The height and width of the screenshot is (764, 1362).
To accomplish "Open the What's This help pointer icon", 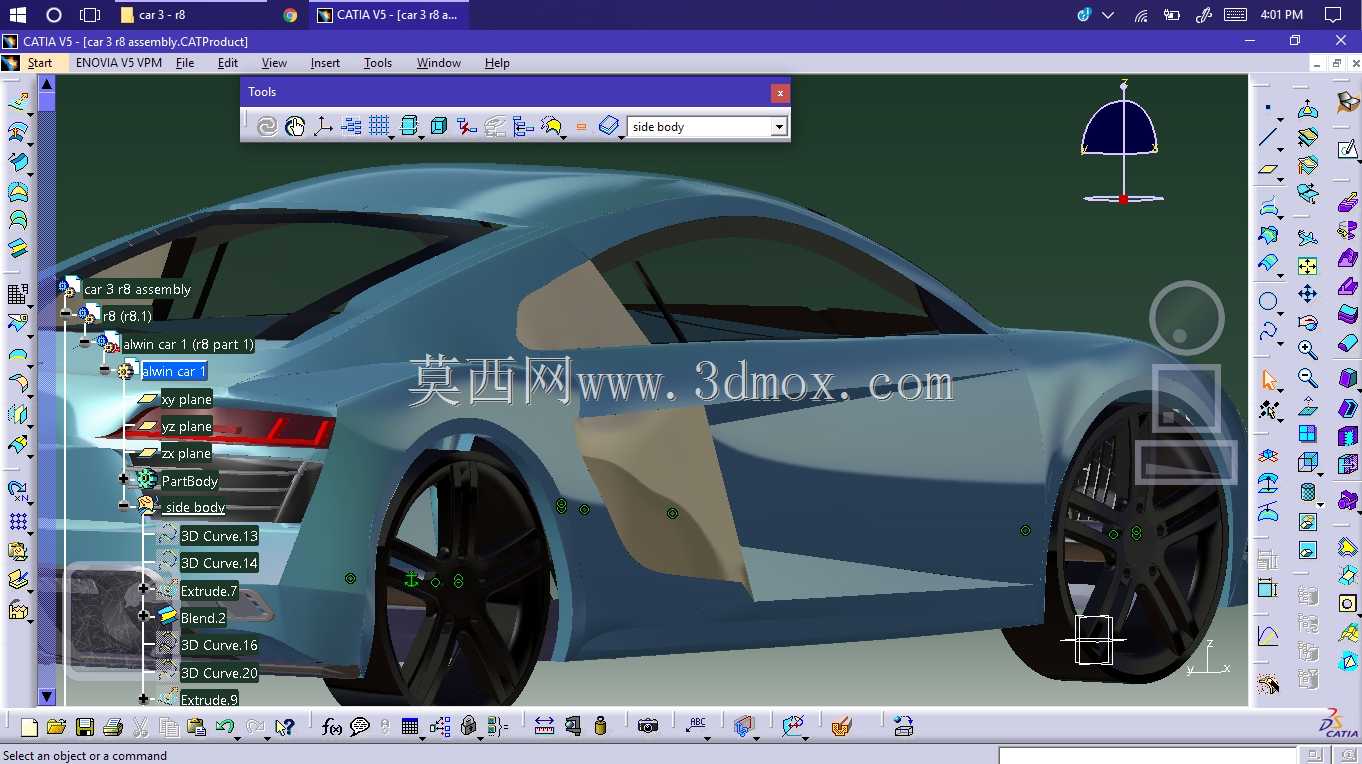I will (285, 727).
